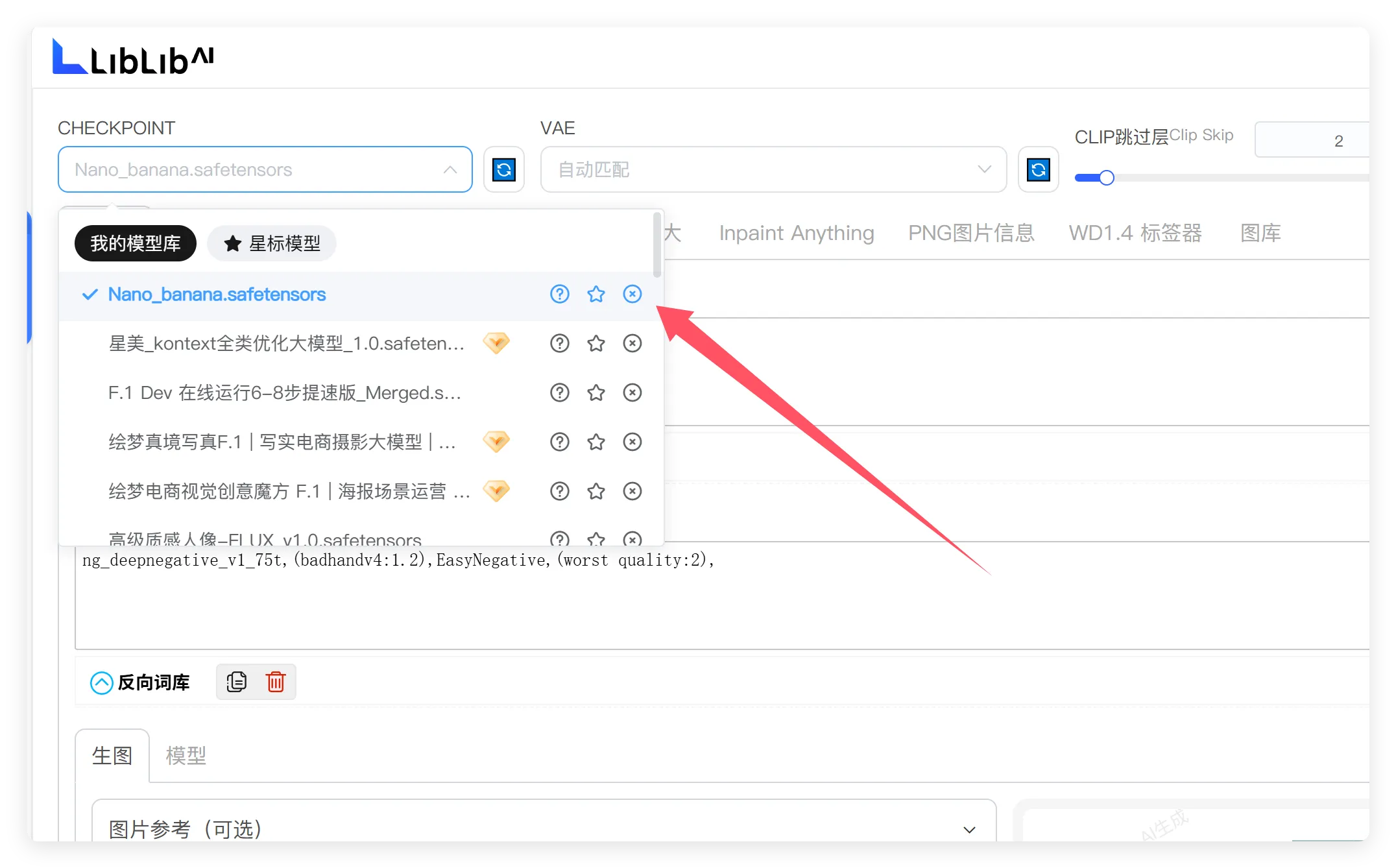Select the 星标模型 filter button

[x=271, y=243]
